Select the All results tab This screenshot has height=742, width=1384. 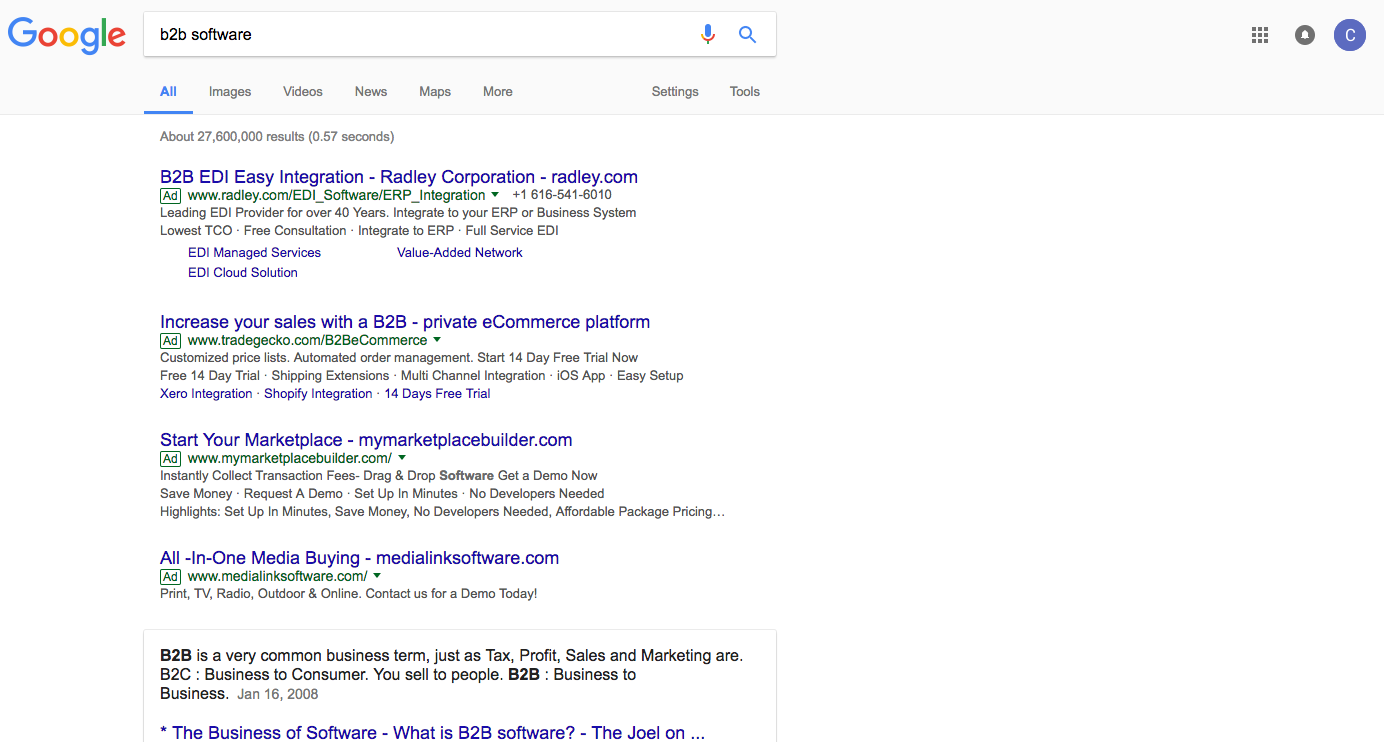168,91
